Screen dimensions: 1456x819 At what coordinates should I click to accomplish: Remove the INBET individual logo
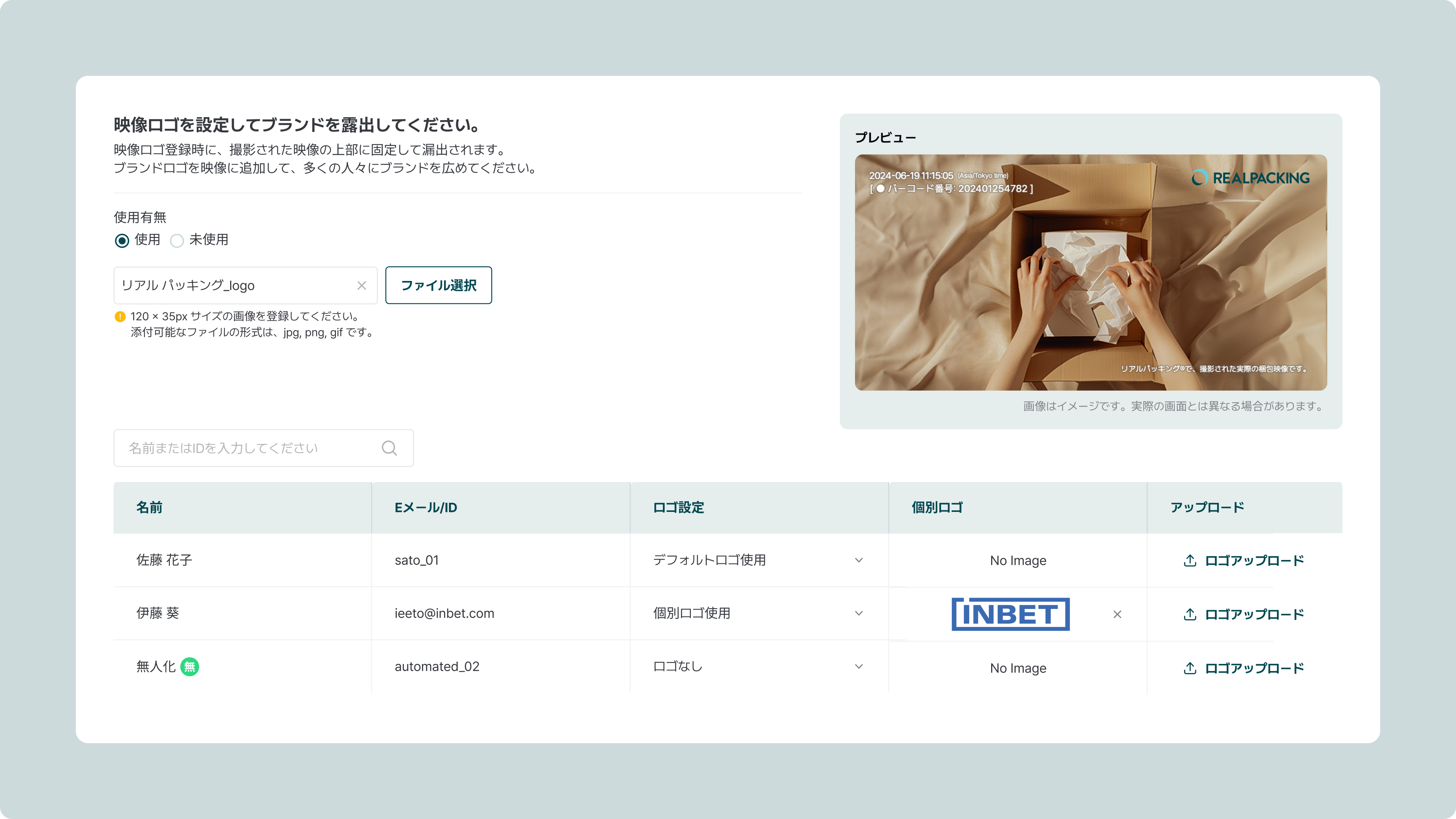pos(1117,614)
